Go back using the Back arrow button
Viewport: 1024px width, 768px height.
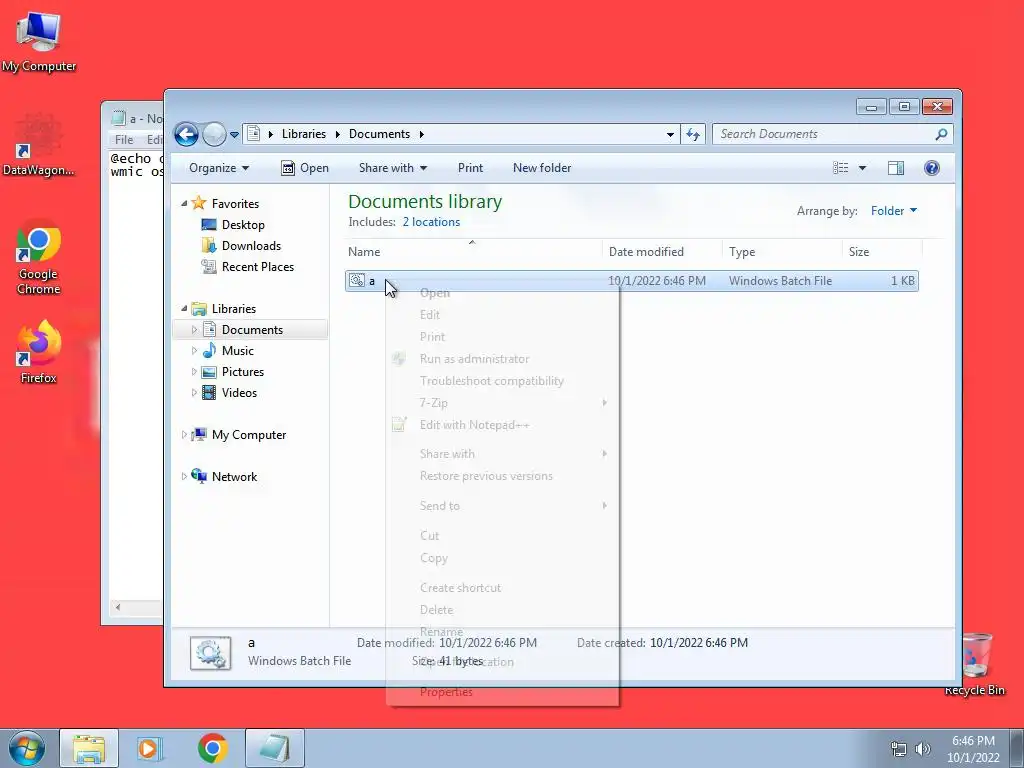pyautogui.click(x=186, y=135)
